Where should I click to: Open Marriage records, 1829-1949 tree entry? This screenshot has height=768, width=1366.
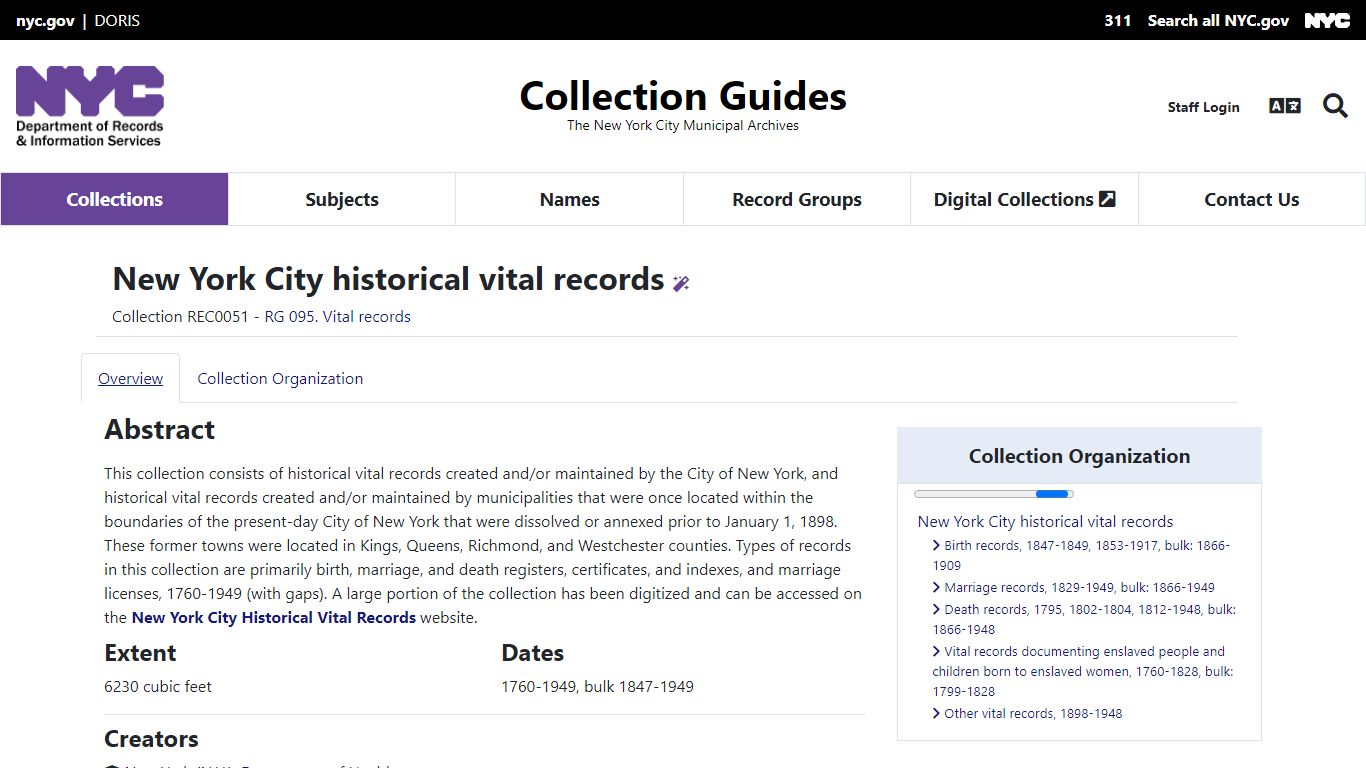click(1079, 587)
